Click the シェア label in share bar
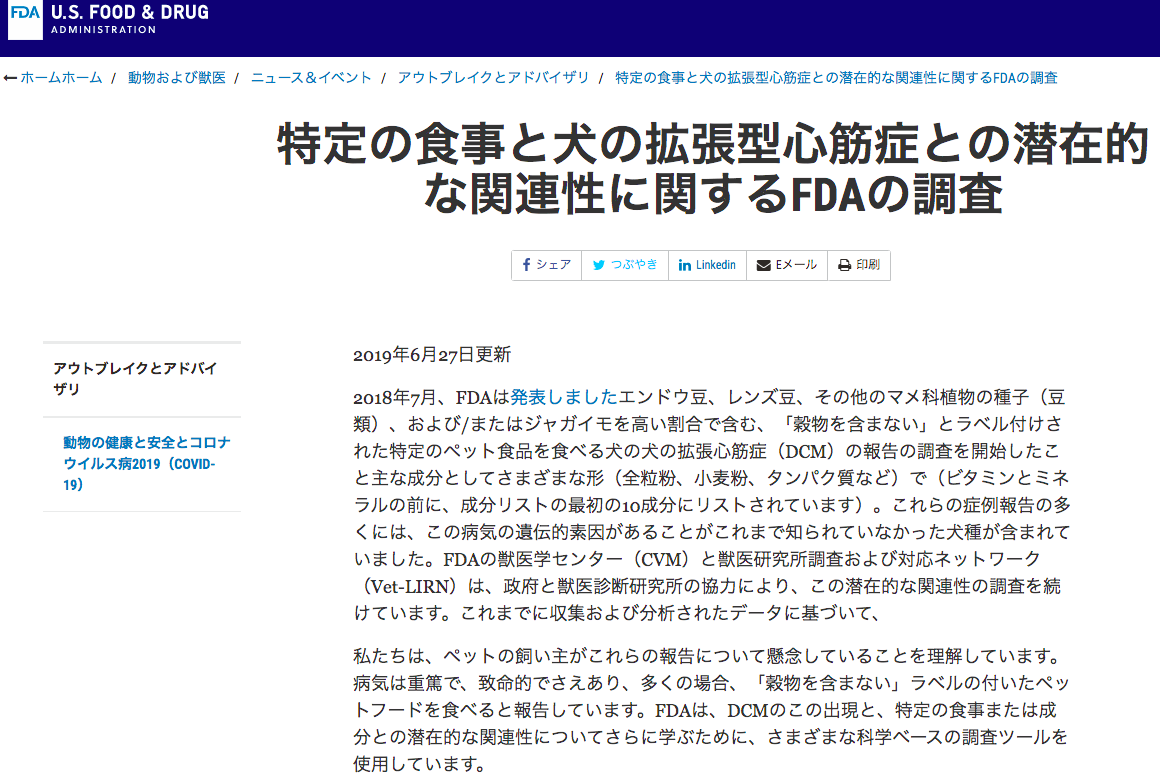Image resolution: width=1160 pixels, height=780 pixels. pos(553,265)
